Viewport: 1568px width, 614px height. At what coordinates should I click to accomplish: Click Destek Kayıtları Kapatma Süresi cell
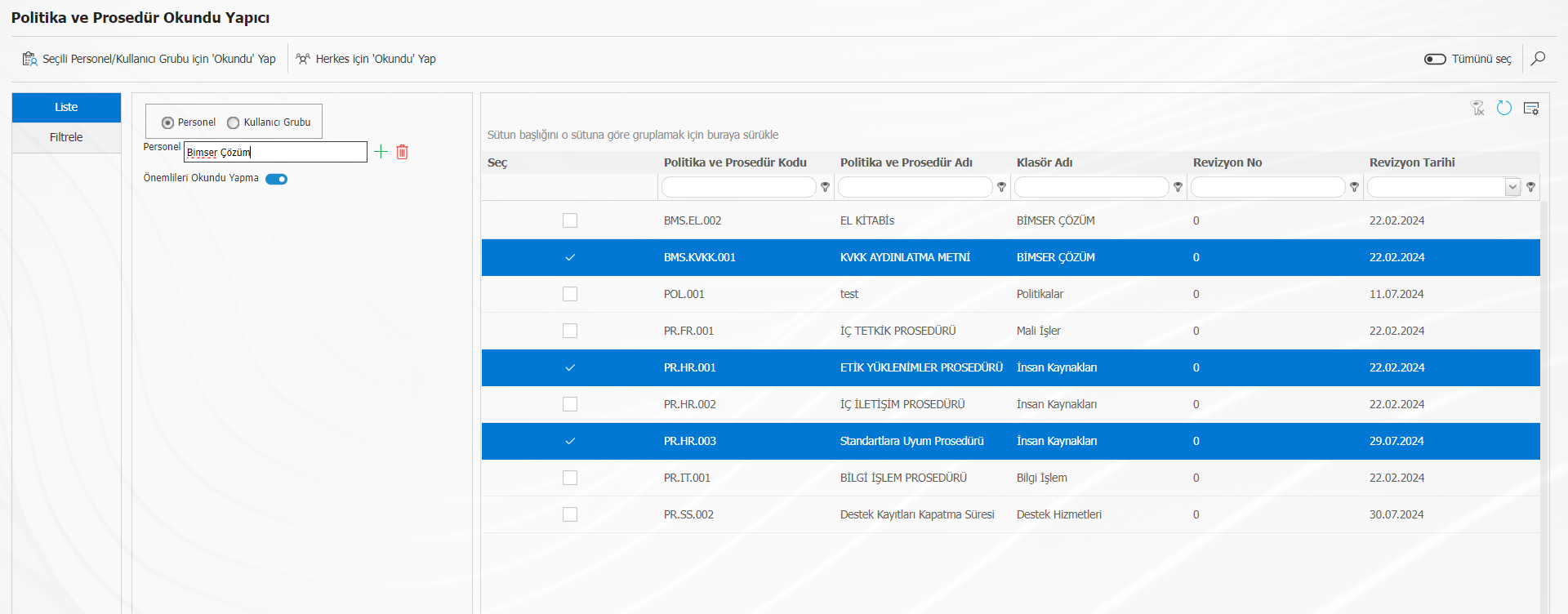tap(917, 514)
